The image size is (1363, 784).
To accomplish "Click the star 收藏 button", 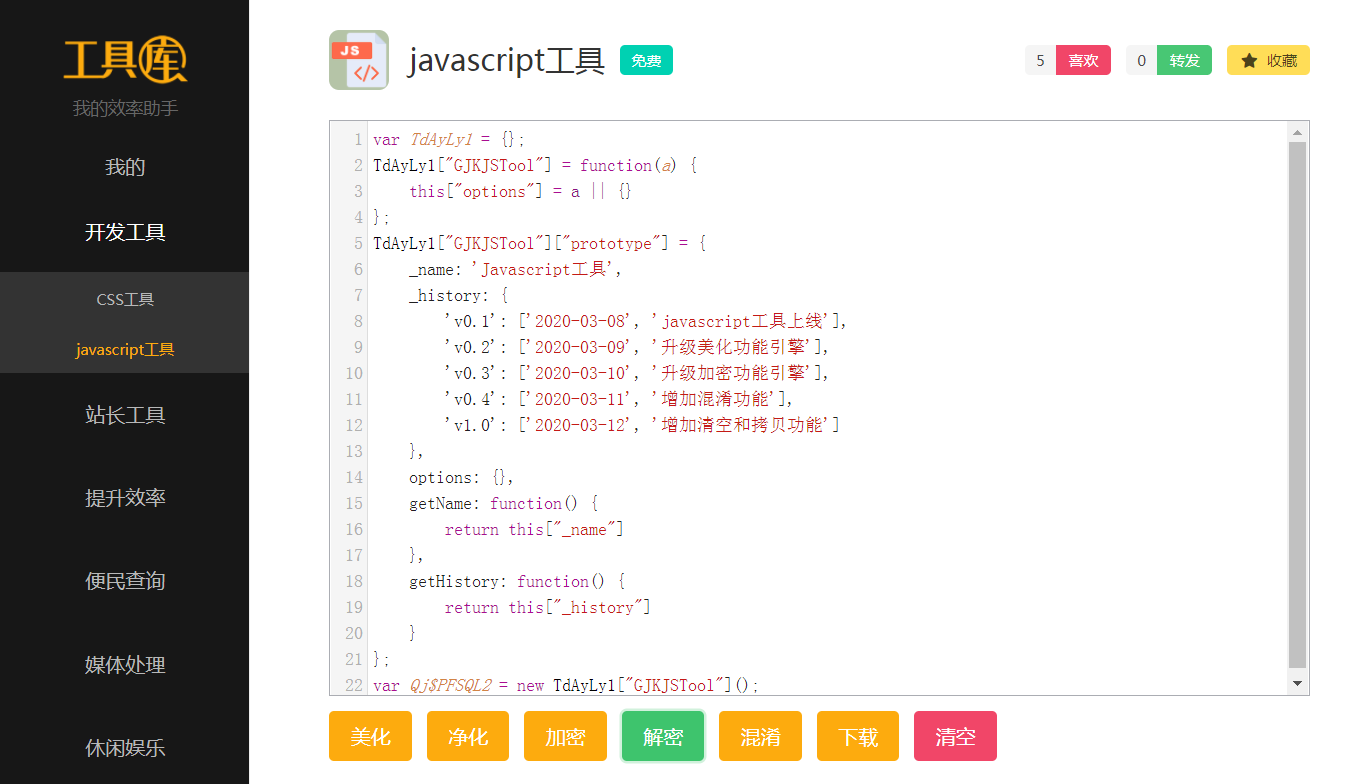I will 1268,60.
